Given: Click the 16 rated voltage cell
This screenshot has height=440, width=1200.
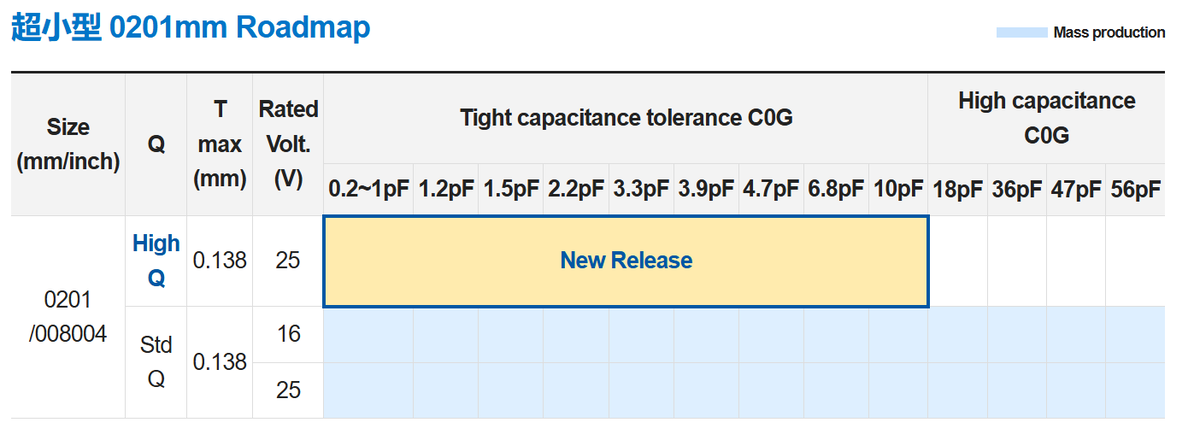Looking at the screenshot, I should 288,334.
